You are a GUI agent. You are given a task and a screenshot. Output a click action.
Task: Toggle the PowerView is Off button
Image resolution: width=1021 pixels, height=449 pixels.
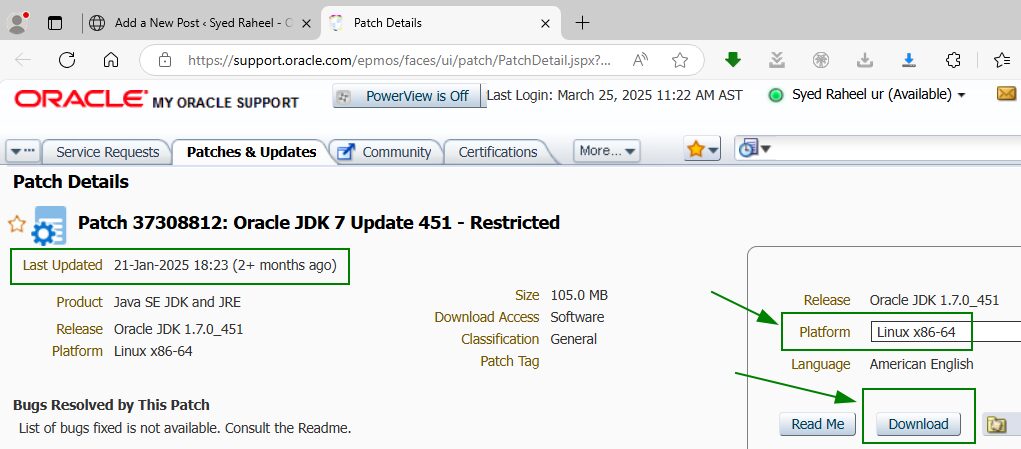[x=407, y=96]
